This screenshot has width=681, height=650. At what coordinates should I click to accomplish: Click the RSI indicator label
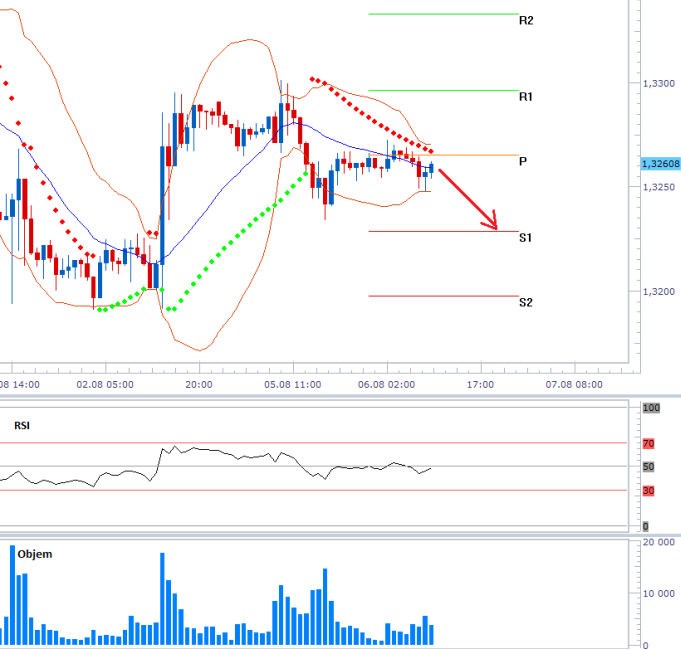tap(22, 426)
